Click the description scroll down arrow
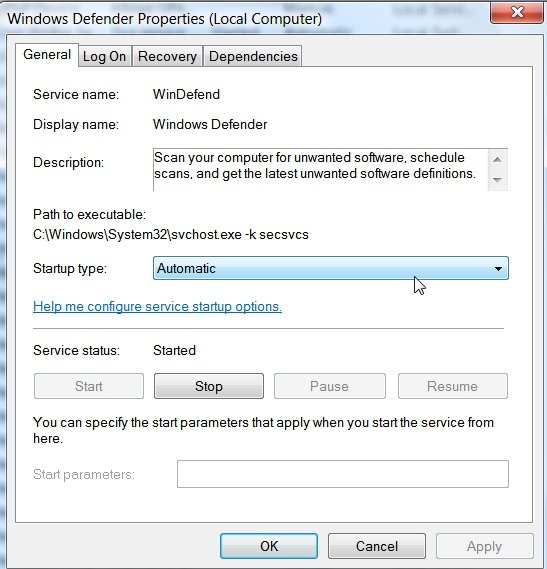 pyautogui.click(x=498, y=180)
